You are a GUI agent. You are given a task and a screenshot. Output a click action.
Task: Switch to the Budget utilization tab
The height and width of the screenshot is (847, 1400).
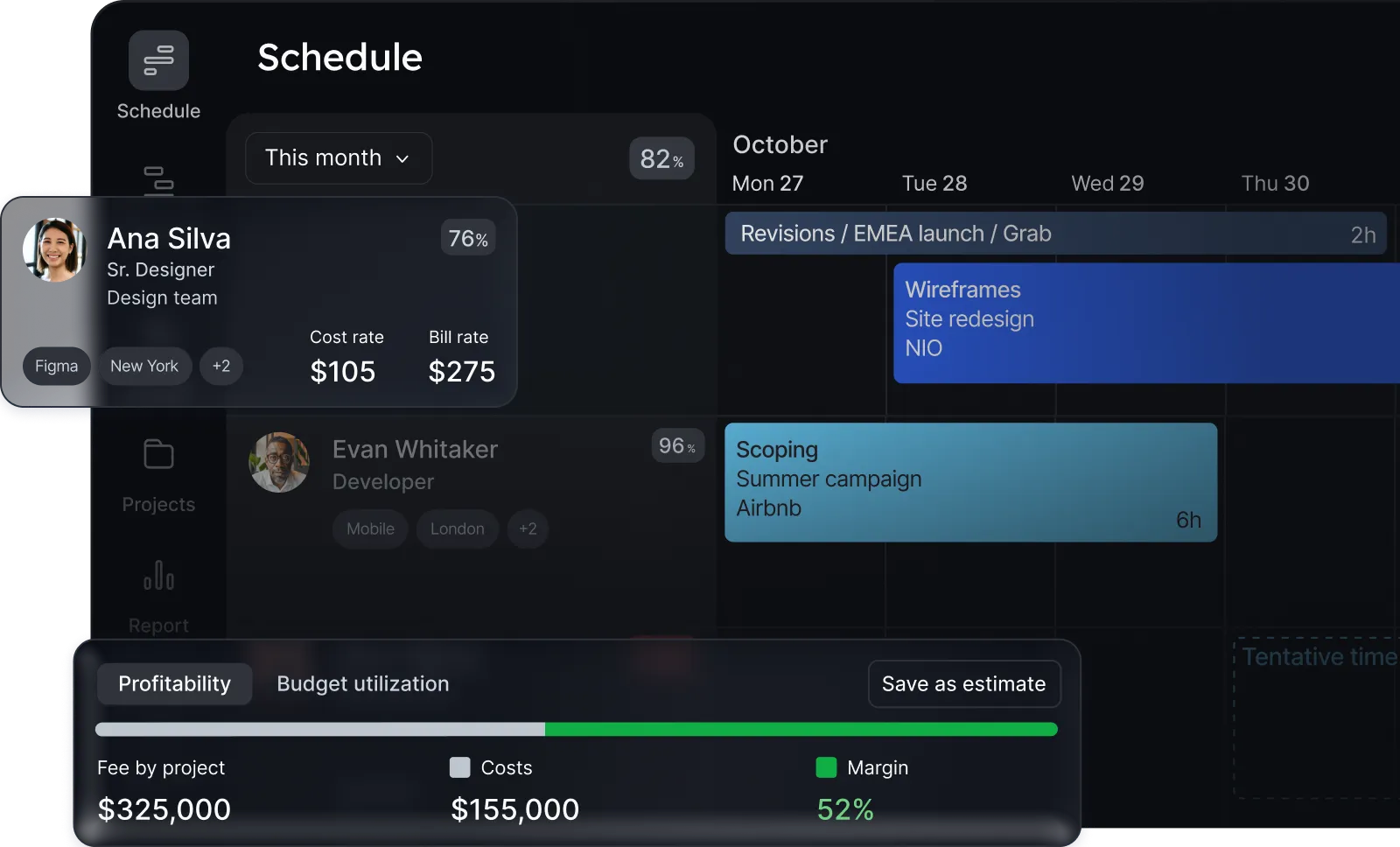point(363,684)
